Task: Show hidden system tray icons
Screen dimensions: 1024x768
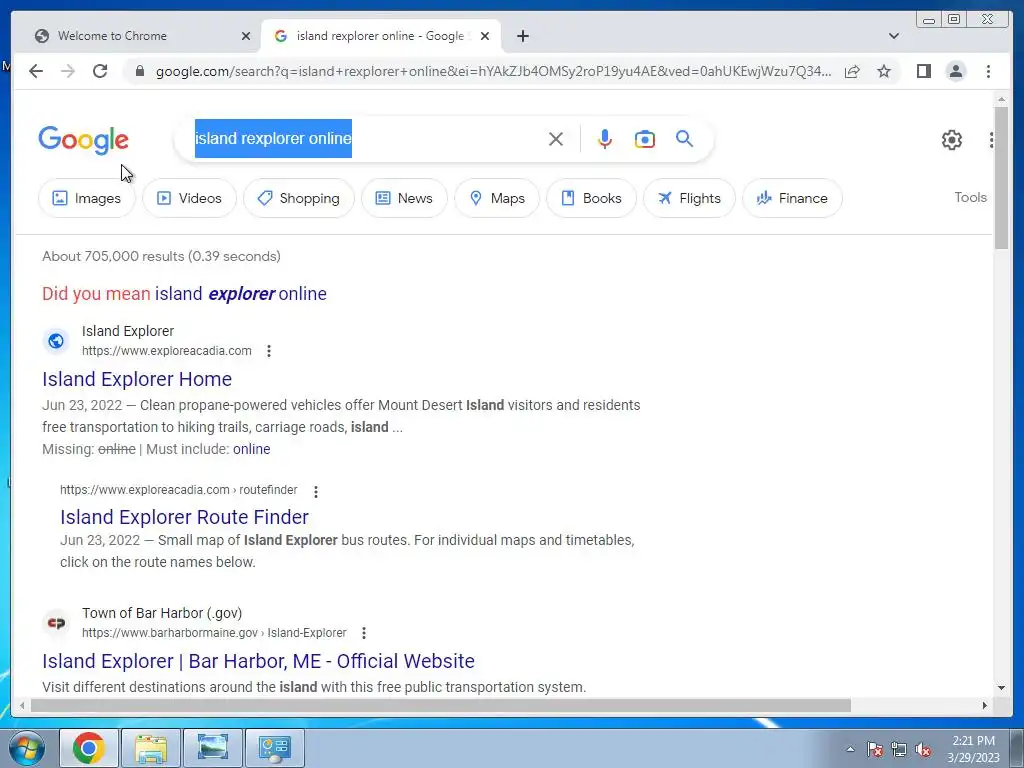Action: [x=850, y=749]
